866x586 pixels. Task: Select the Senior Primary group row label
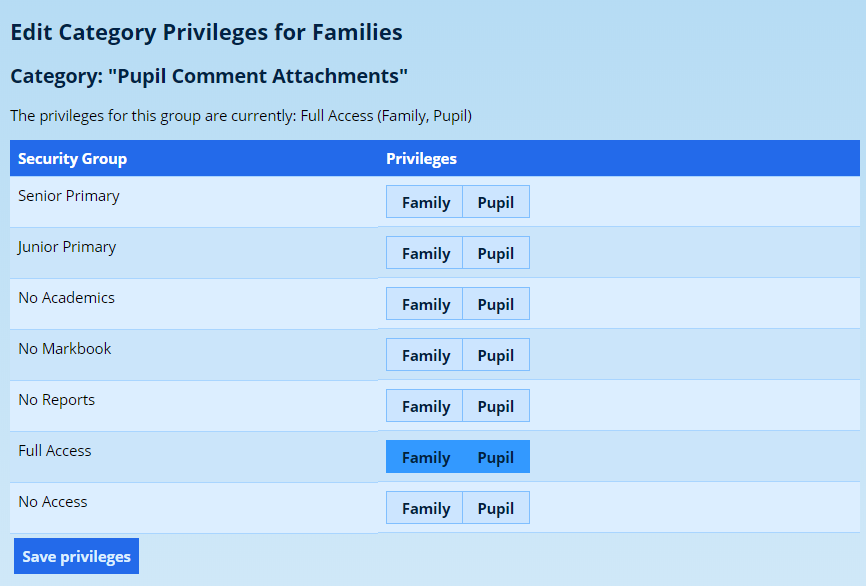(x=69, y=196)
